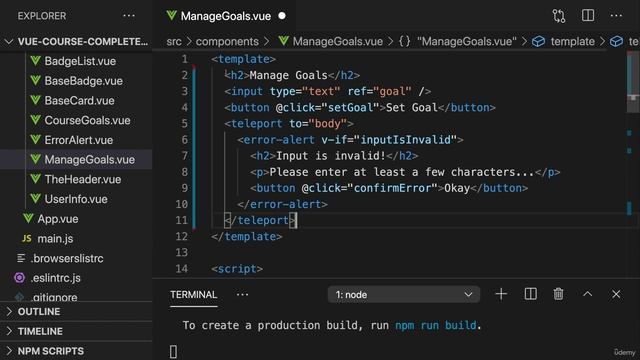This screenshot has height=360, width=640.
Task: Click 'components' in the breadcrumb
Action: click(x=227, y=41)
